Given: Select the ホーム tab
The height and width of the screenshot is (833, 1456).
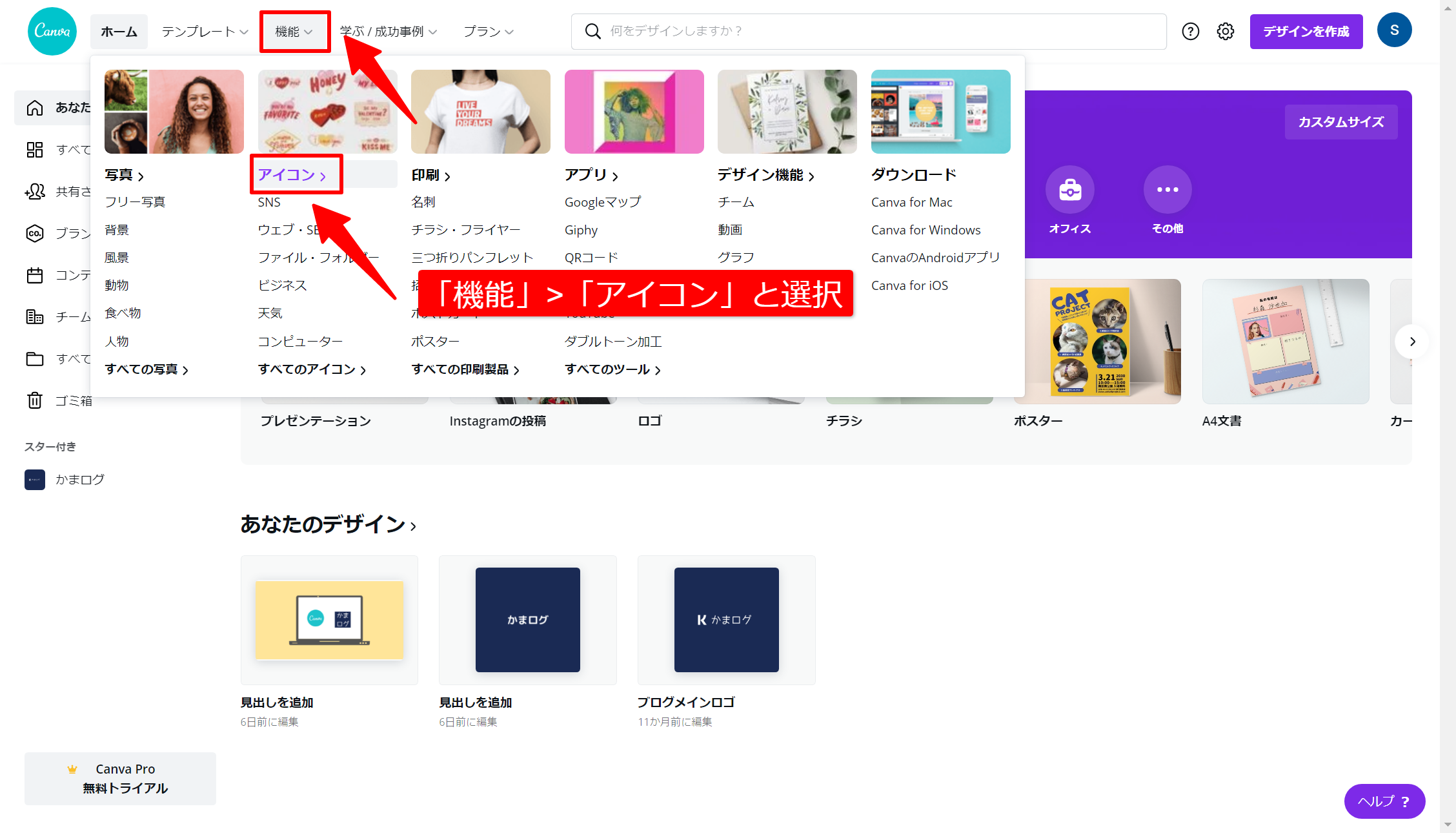Looking at the screenshot, I should (119, 32).
